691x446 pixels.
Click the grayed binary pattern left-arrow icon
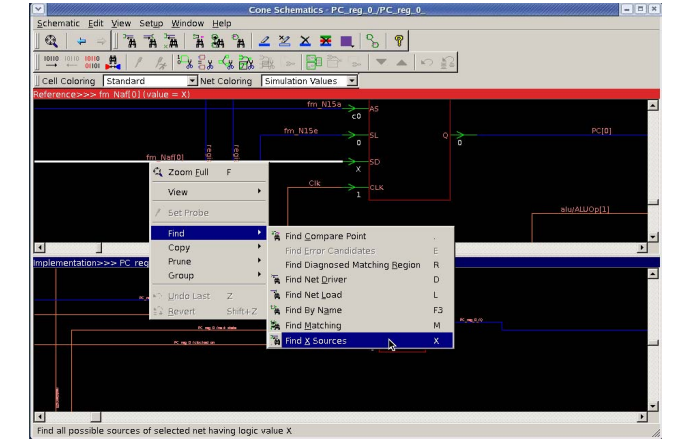[x=72, y=62]
